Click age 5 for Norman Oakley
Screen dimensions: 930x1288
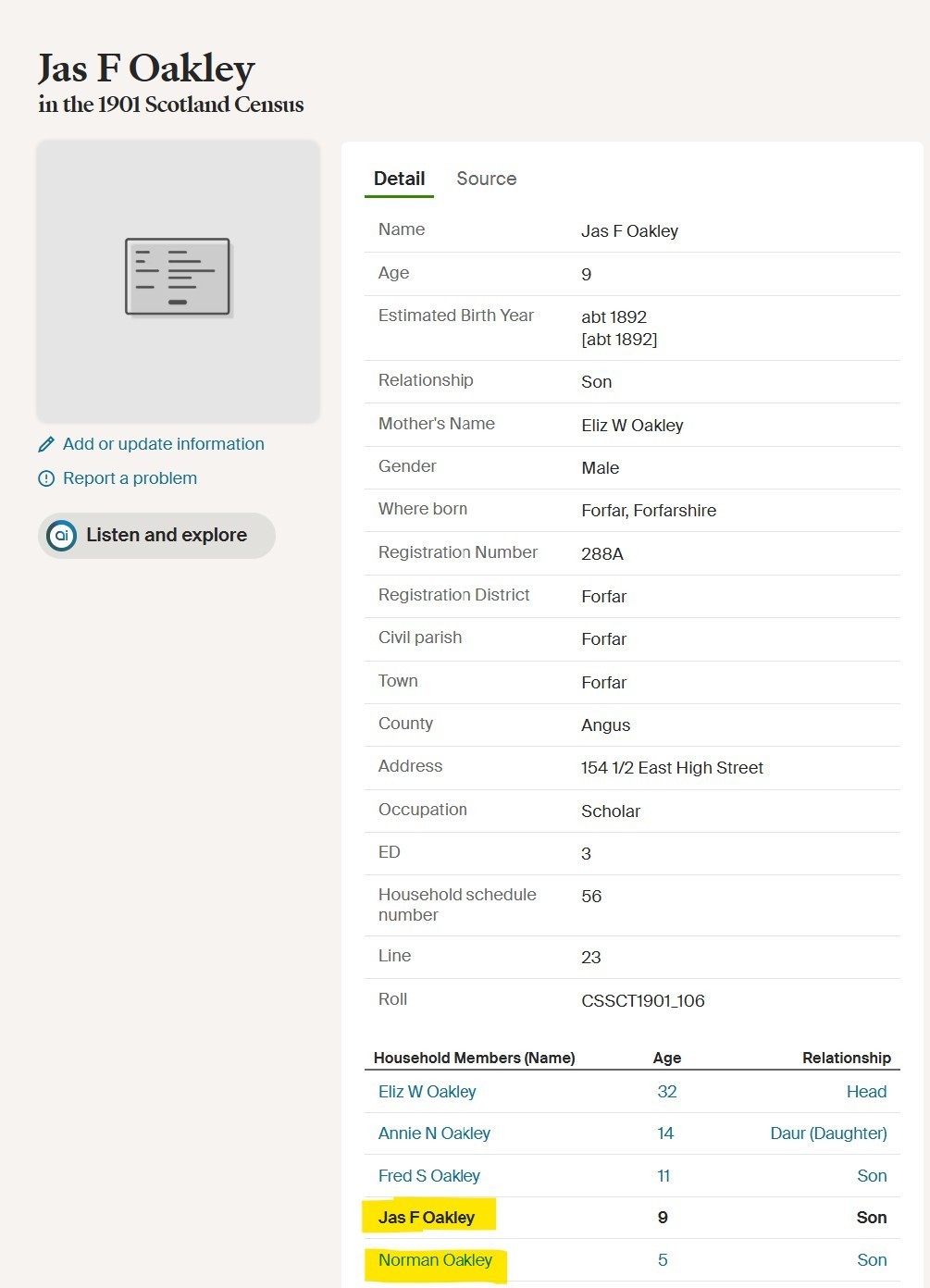coord(663,1260)
